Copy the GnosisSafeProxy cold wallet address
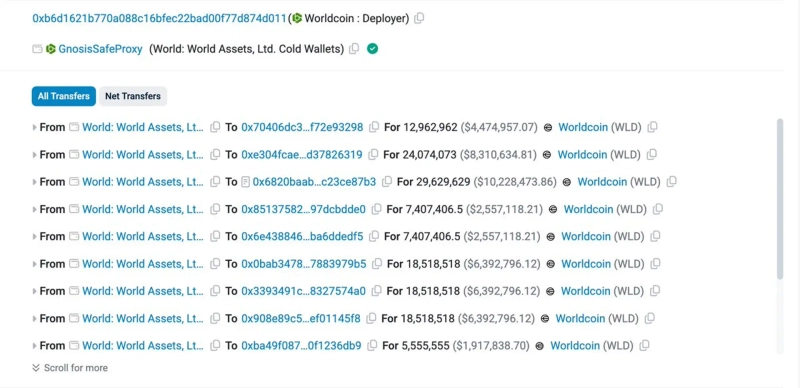Screen dimensions: 800x388 coord(354,49)
